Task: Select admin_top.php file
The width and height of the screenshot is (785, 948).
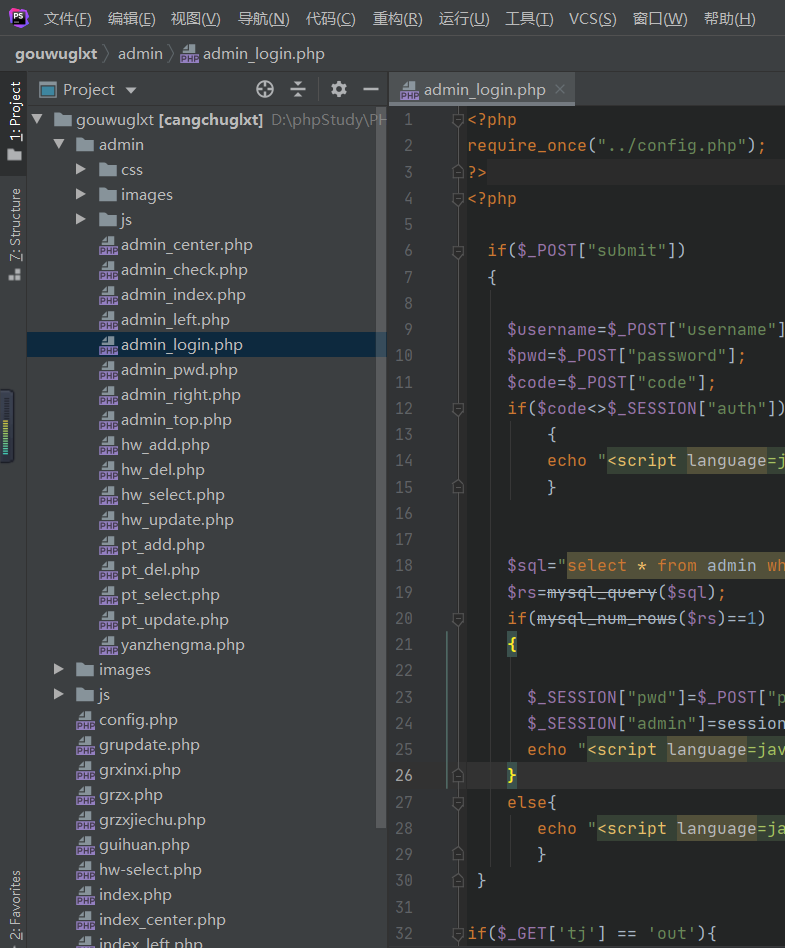Action: coord(177,420)
